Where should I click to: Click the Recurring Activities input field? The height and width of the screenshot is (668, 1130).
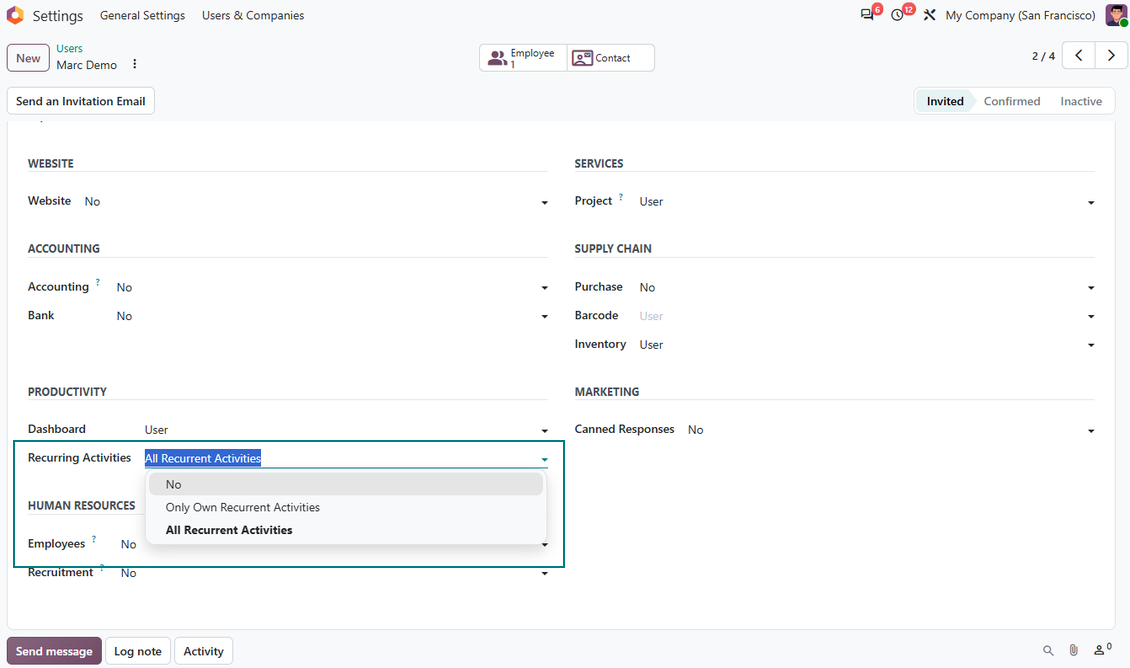(x=346, y=458)
